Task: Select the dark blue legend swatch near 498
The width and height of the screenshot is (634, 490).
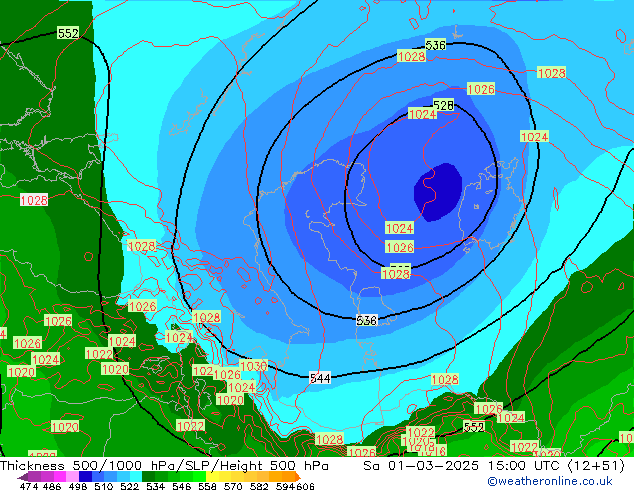Action: (x=85, y=476)
